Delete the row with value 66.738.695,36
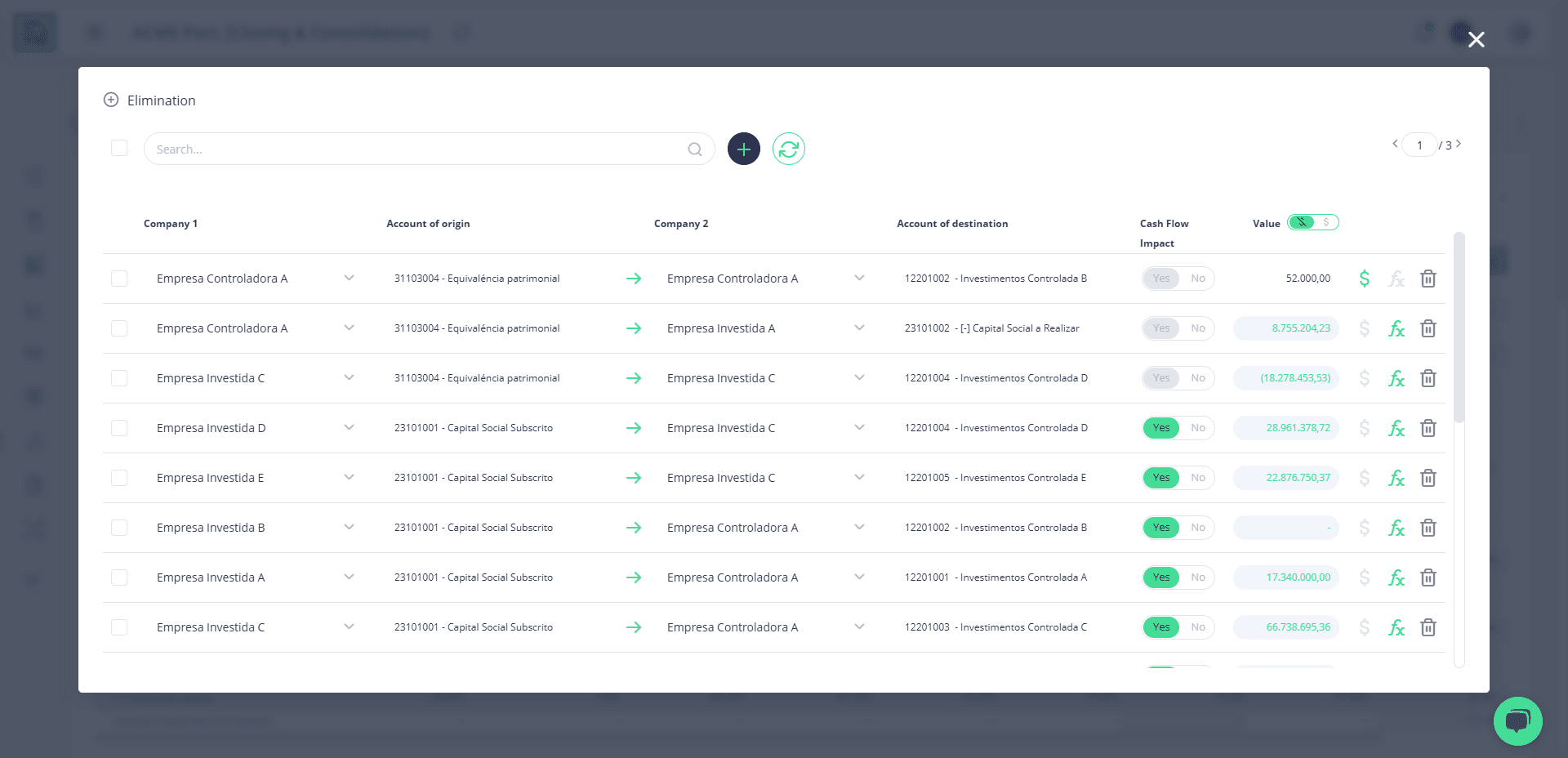This screenshot has width=1568, height=758. click(1428, 627)
